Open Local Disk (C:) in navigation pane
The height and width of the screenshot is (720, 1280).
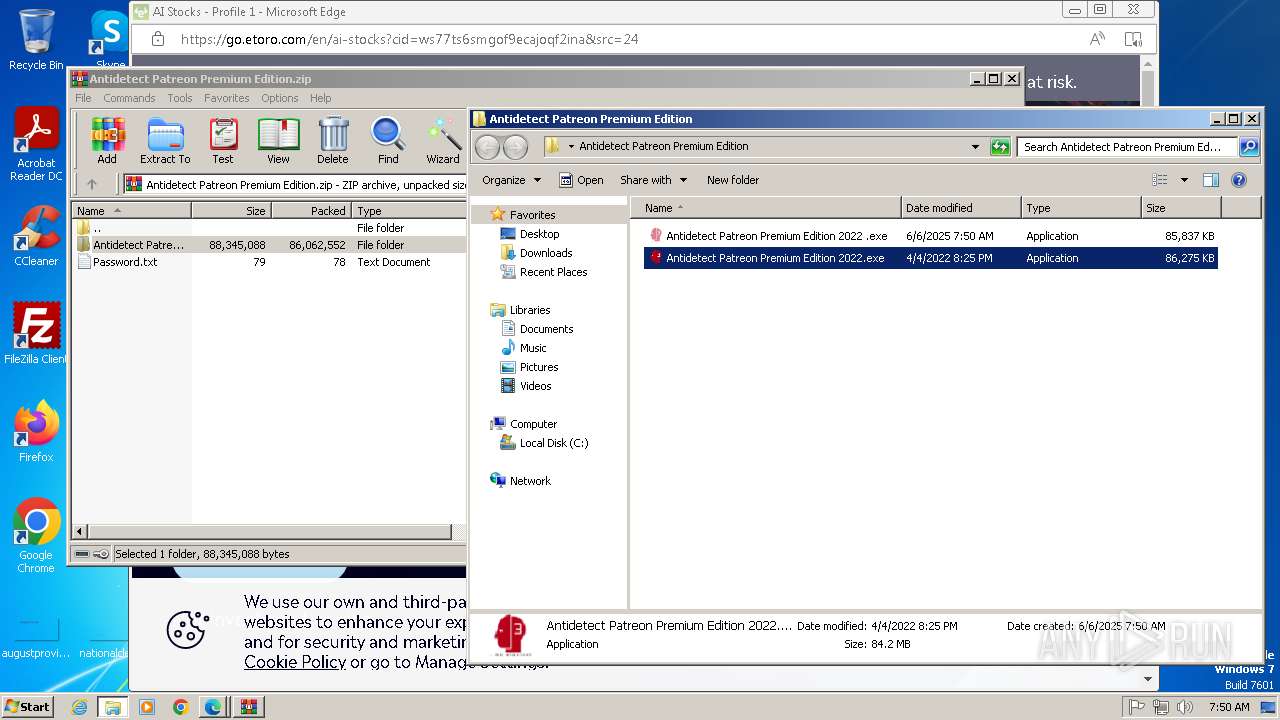[554, 443]
